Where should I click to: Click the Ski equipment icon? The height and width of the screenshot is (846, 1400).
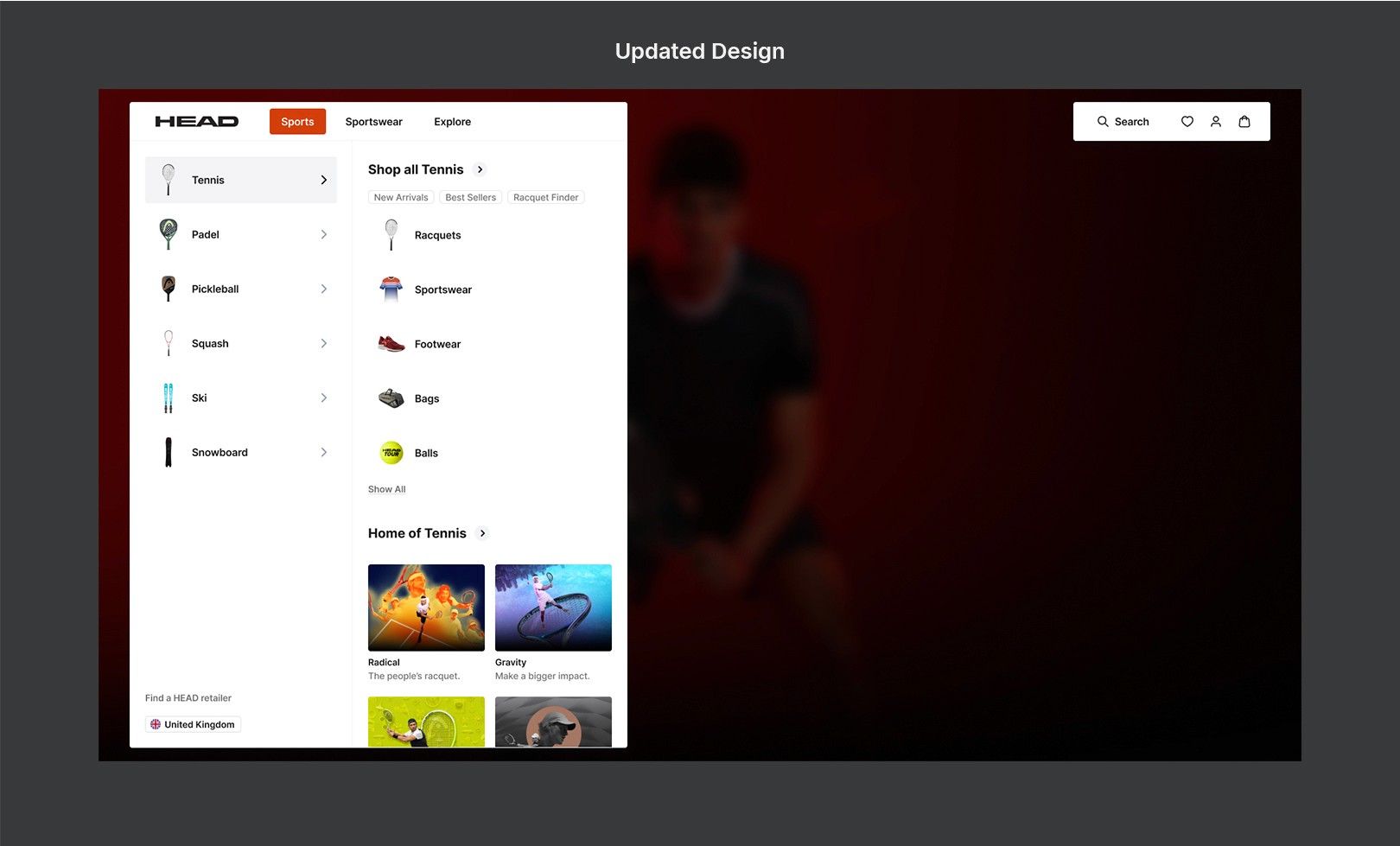click(x=169, y=398)
